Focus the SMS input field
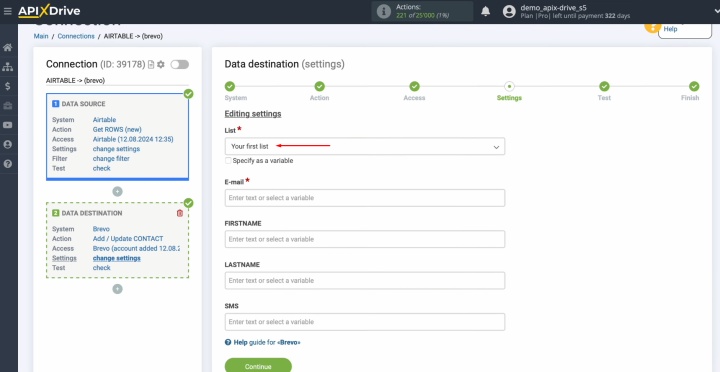This screenshot has width=720, height=372. pos(365,322)
